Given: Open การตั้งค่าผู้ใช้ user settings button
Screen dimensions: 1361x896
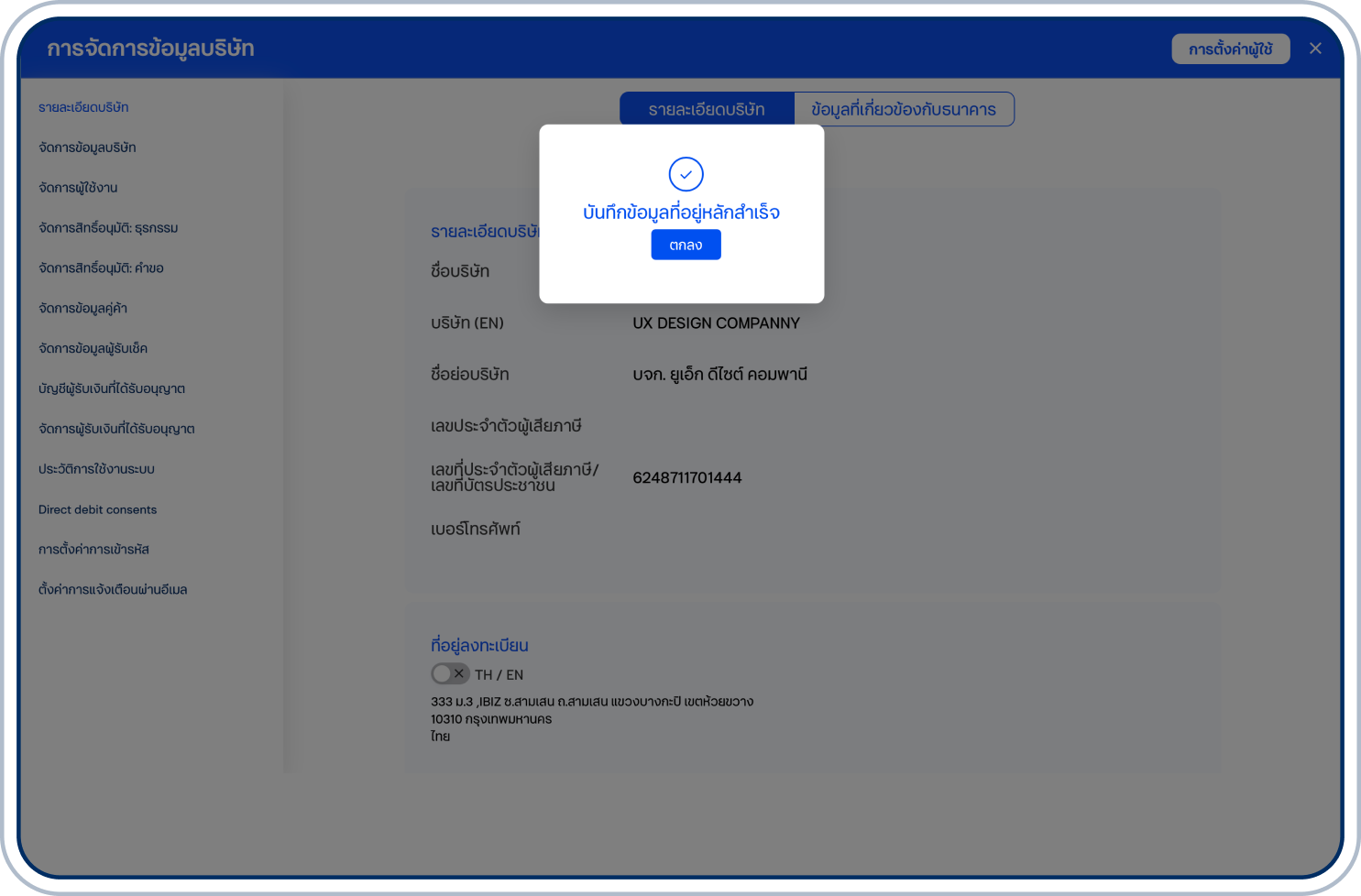Looking at the screenshot, I should coord(1230,49).
